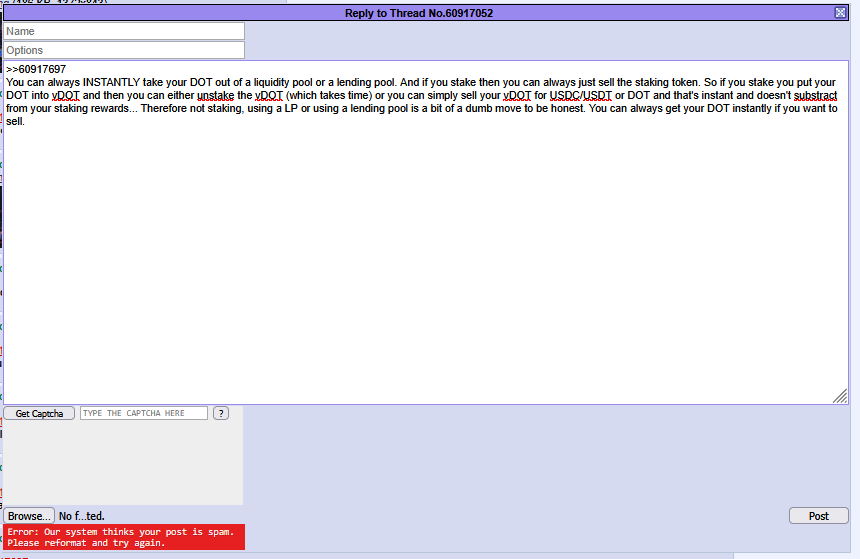Open captcha help question mark
This screenshot has width=860, height=559.
[x=220, y=413]
